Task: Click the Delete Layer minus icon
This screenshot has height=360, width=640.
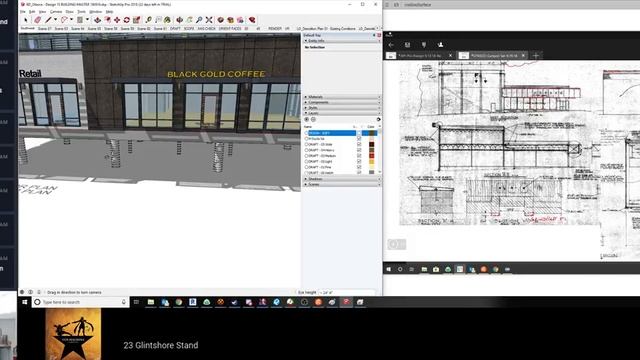Action: pyautogui.click(x=313, y=119)
